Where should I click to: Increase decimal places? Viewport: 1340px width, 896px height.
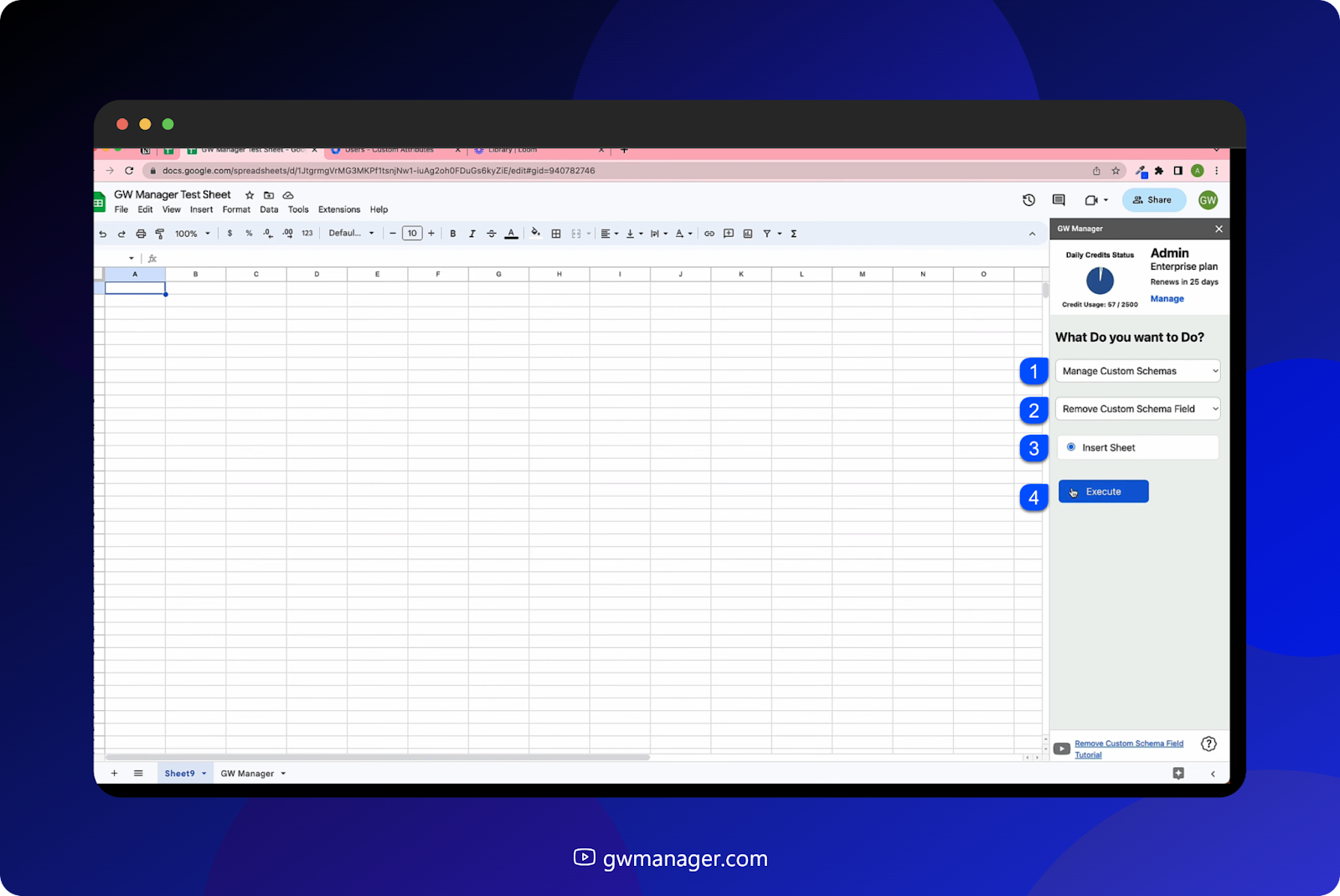tap(288, 234)
